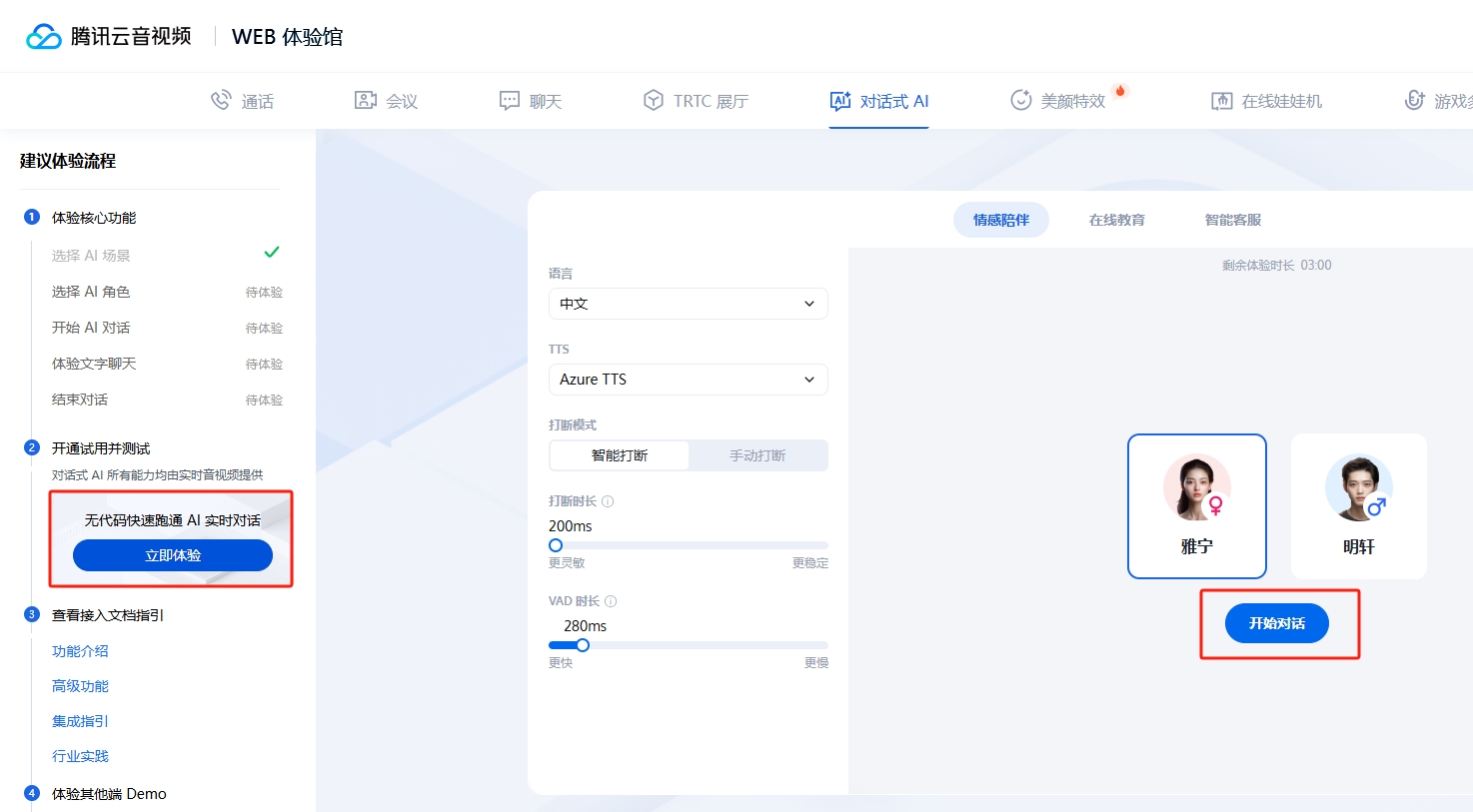Switch to 手动打断 interruption mode
Screen dimensions: 1473x812
[x=757, y=455]
